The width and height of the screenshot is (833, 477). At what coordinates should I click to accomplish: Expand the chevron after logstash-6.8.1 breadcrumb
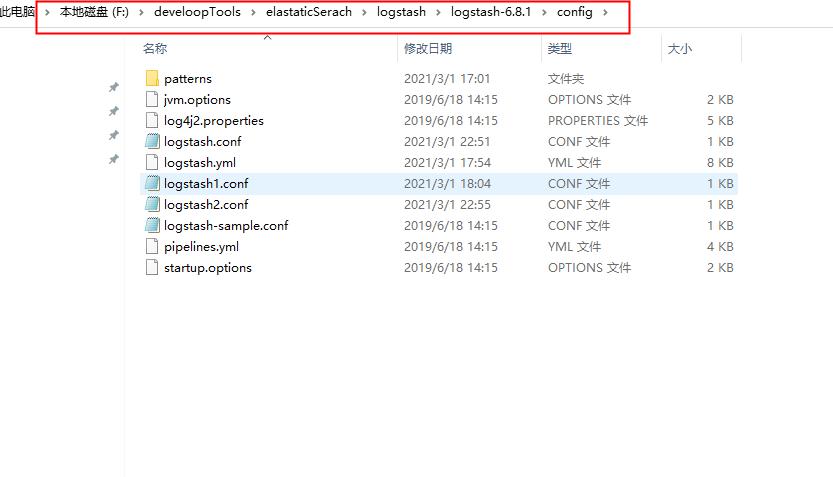point(544,12)
